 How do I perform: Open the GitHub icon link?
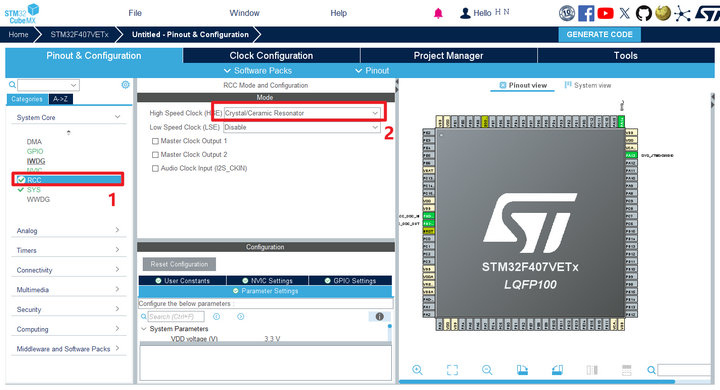(643, 13)
